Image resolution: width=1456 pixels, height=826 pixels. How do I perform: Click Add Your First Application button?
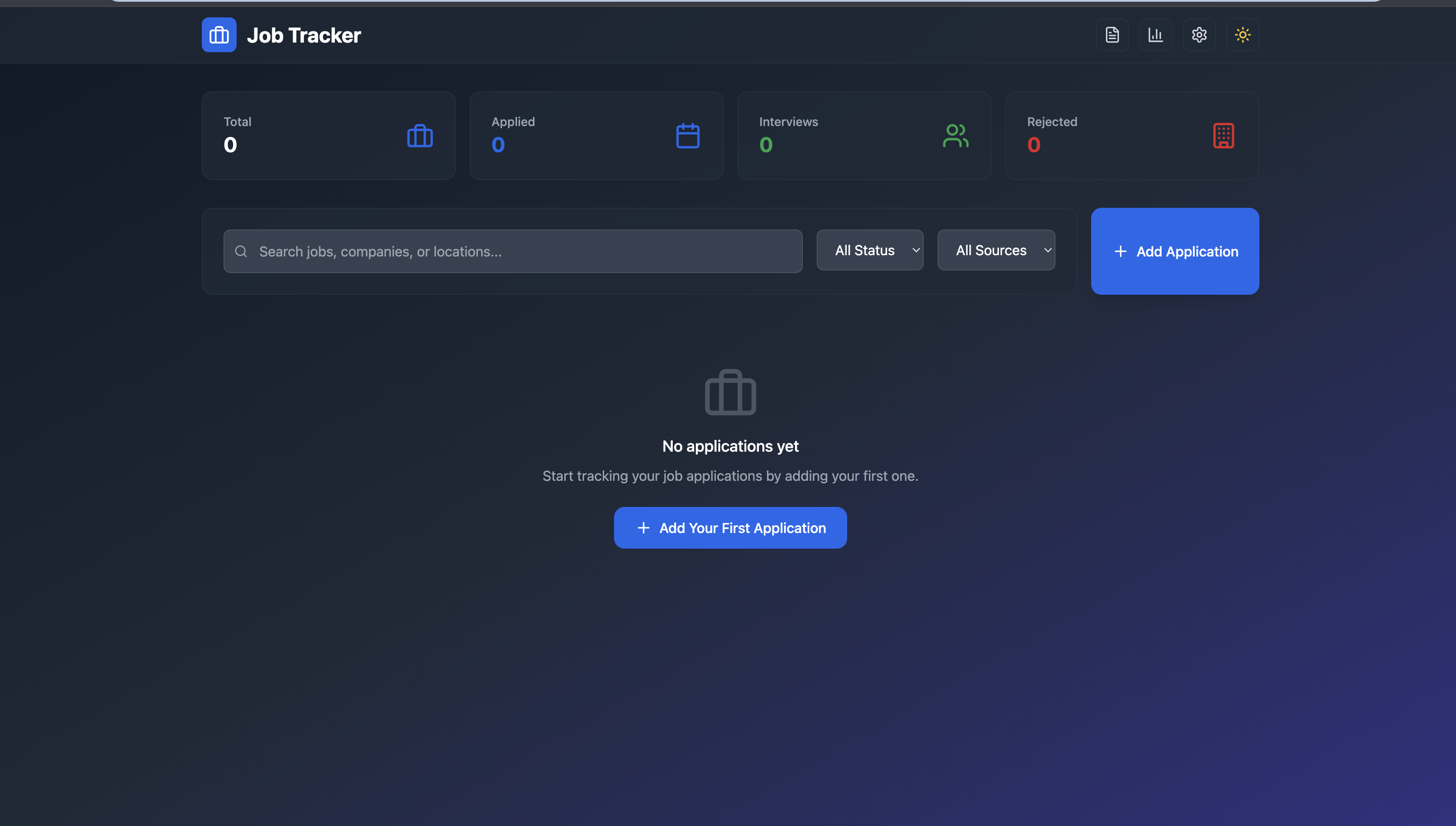(730, 528)
